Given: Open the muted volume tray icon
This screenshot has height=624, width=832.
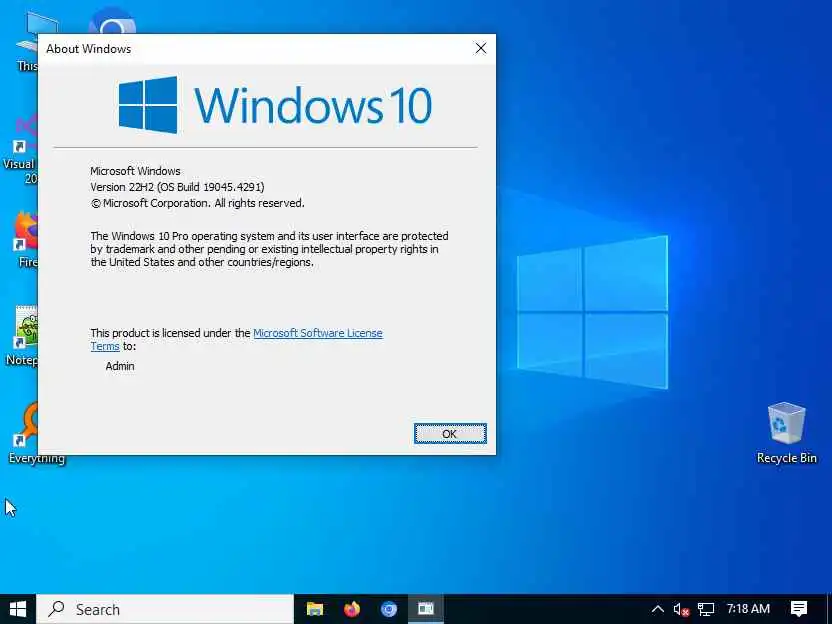Looking at the screenshot, I should [681, 609].
